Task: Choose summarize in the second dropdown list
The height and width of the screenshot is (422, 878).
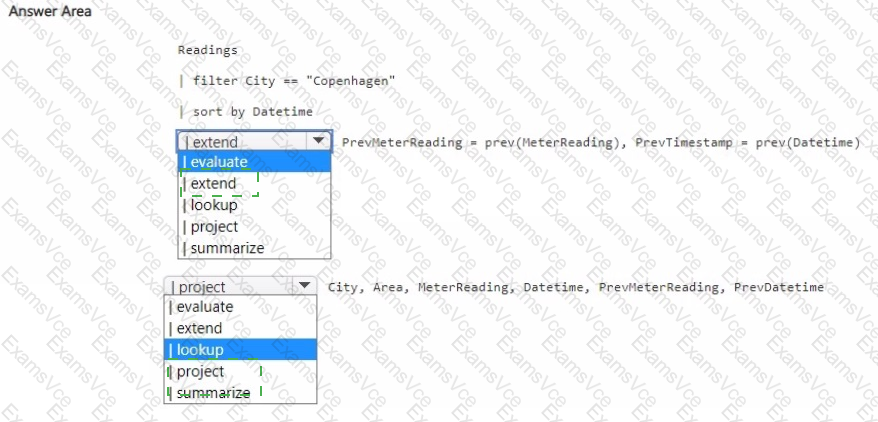Action: click(240, 393)
